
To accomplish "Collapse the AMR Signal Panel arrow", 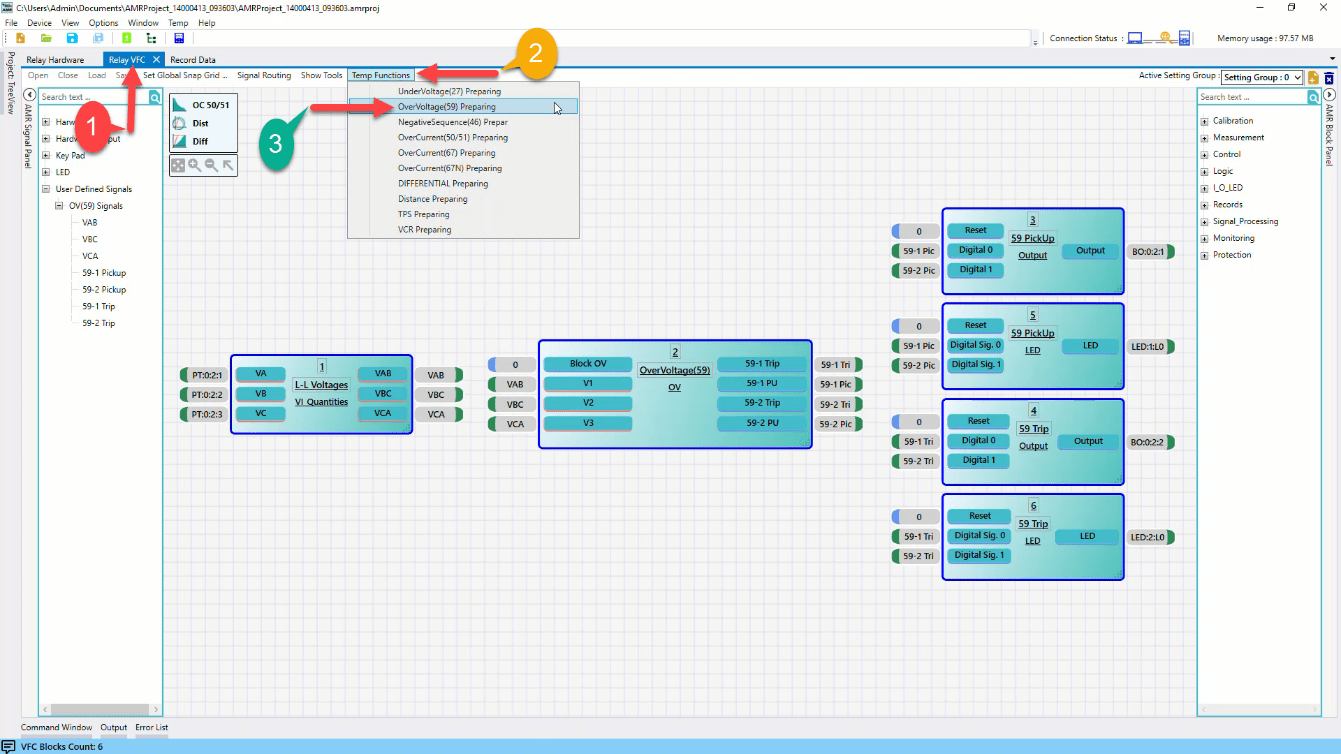I will [30, 95].
